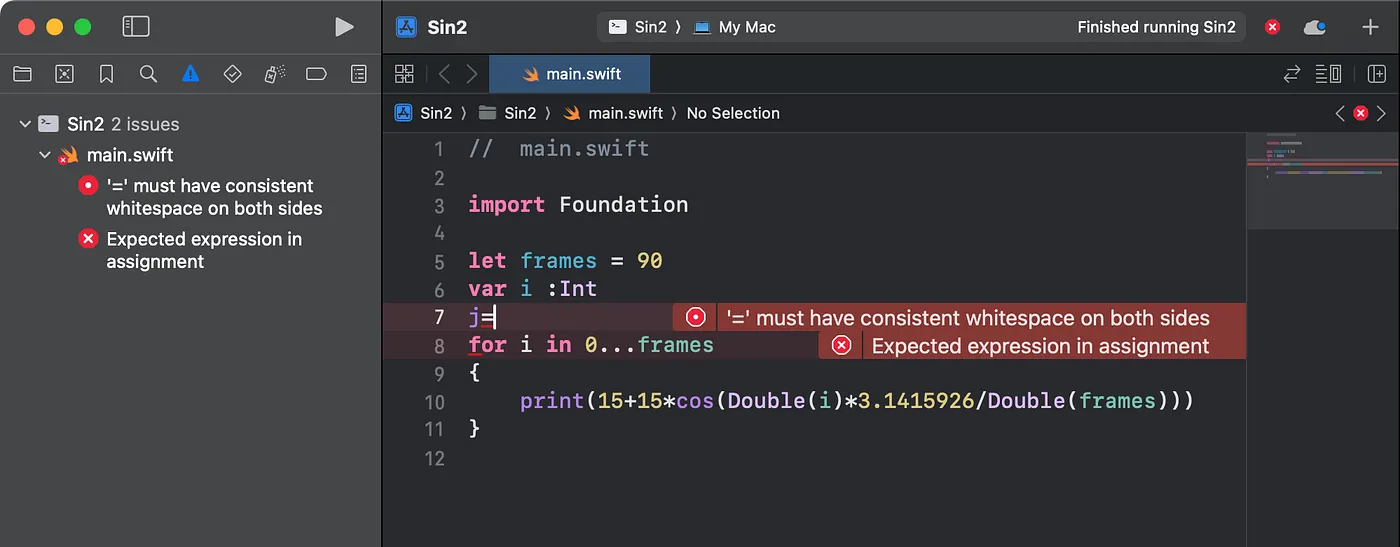The width and height of the screenshot is (1400, 547).
Task: Click the Run button in the toolbar
Action: [344, 27]
